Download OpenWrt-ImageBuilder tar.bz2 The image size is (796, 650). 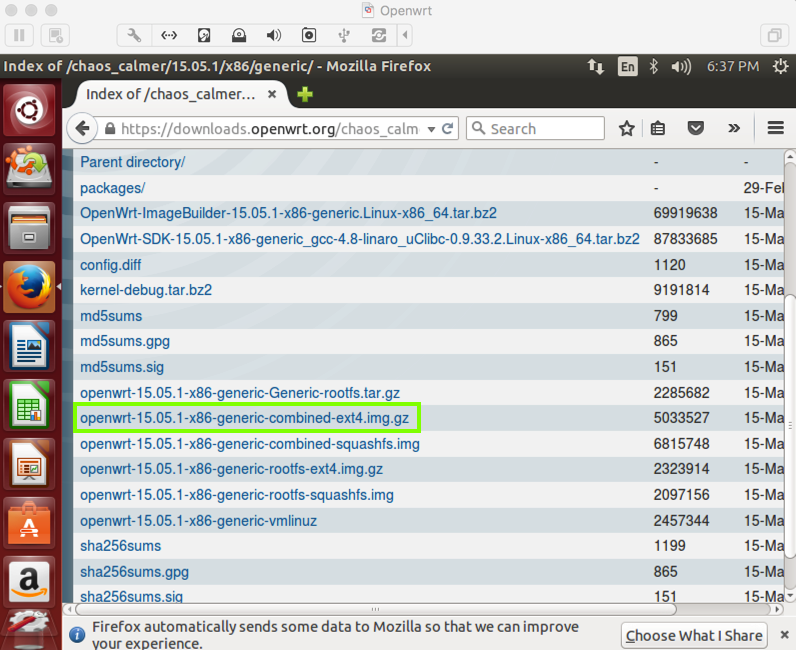coord(288,213)
